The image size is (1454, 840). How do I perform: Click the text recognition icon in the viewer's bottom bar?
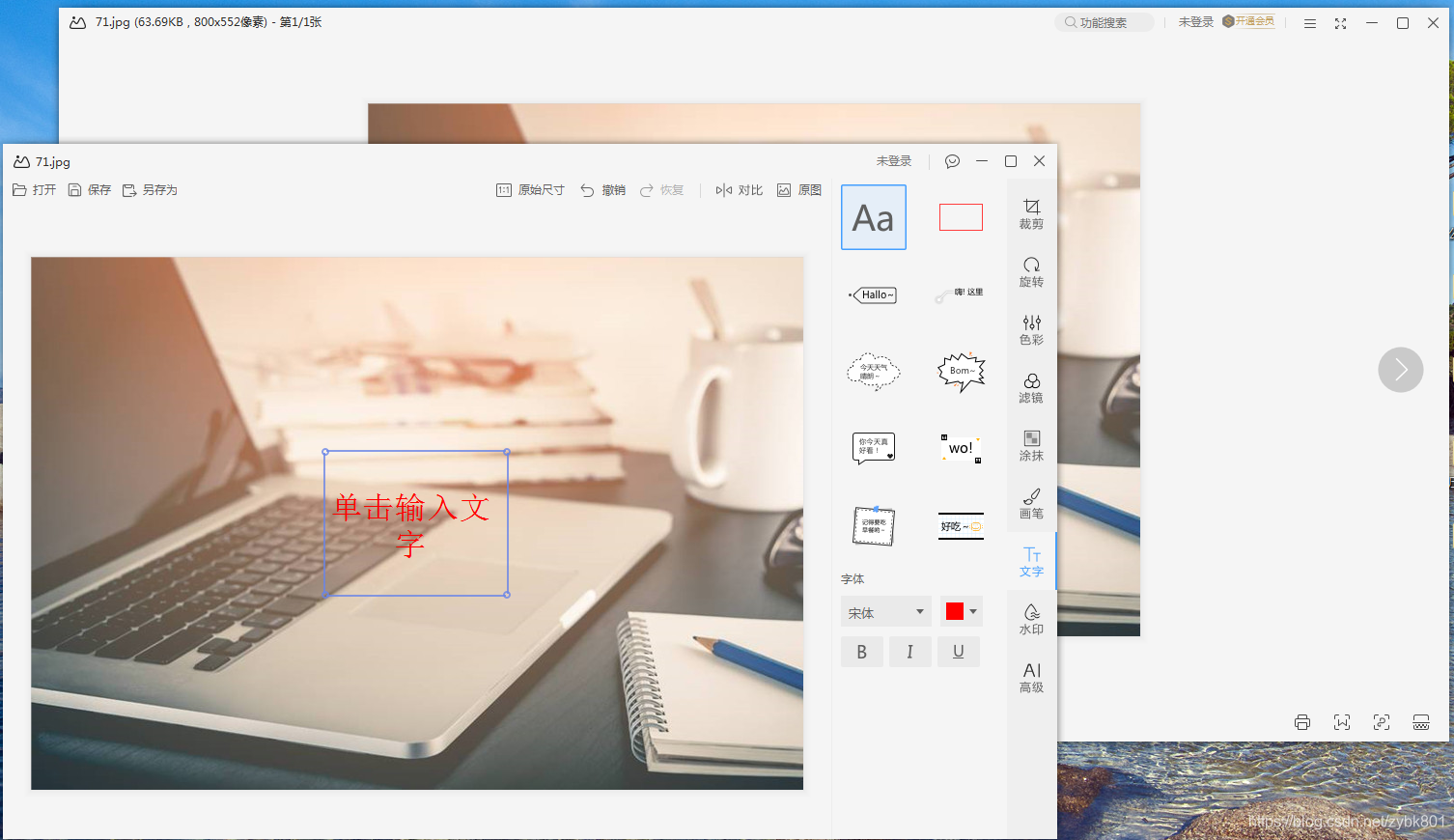(x=1342, y=722)
